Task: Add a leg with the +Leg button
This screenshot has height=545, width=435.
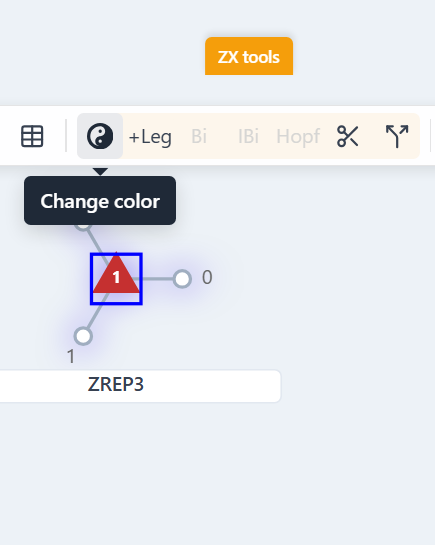Action: coord(150,136)
